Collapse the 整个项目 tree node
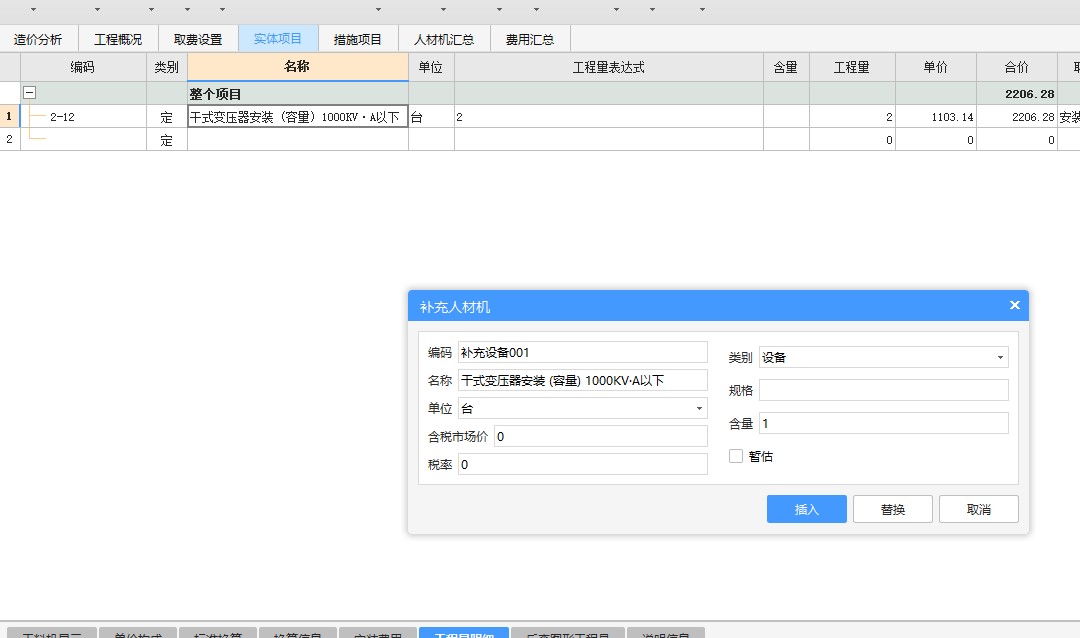The height and width of the screenshot is (638, 1080). pyautogui.click(x=30, y=92)
